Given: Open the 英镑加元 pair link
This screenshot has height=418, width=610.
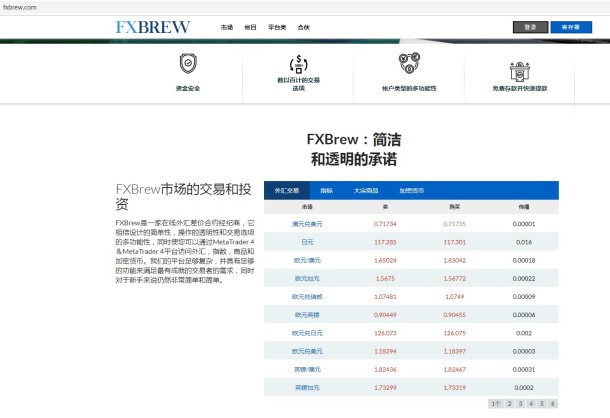Looking at the screenshot, I should click(307, 388).
